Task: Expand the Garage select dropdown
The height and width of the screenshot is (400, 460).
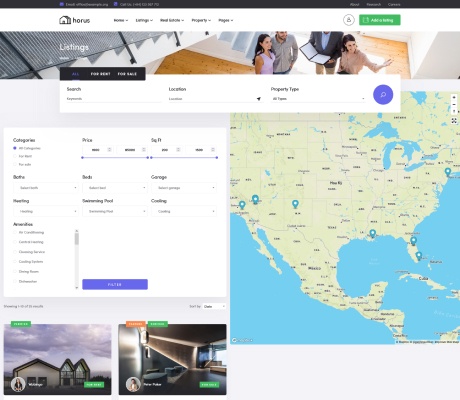Action: 184,188
